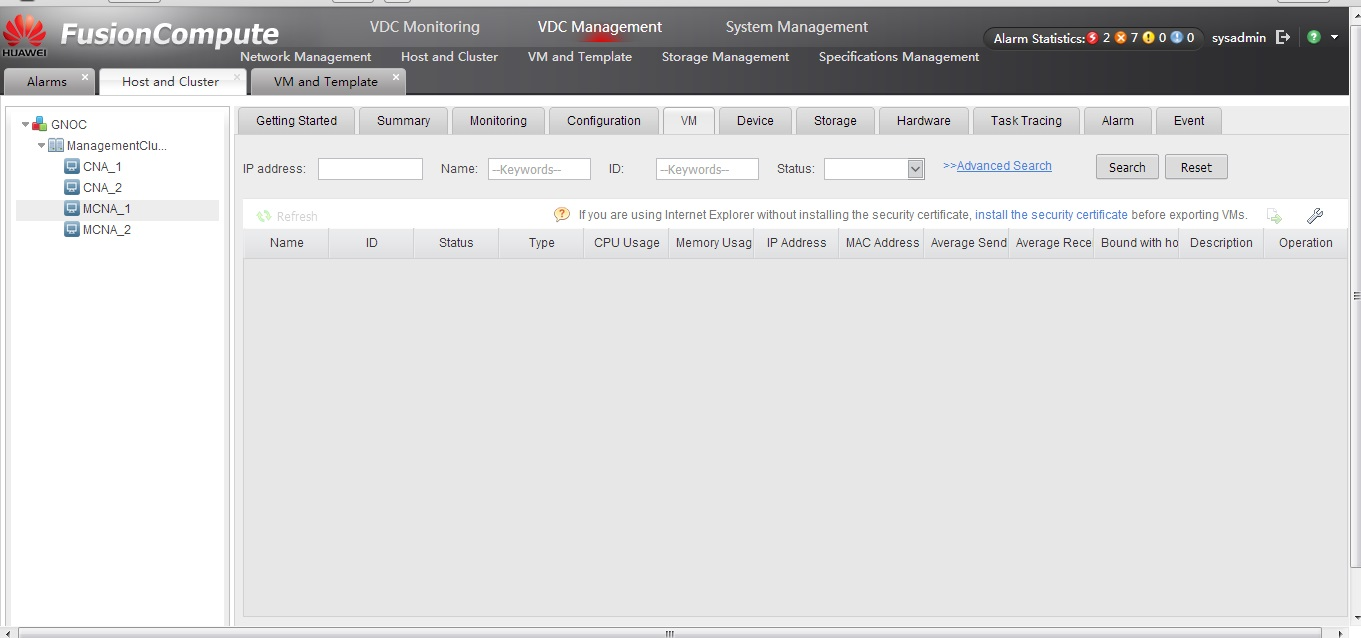Click the wrench column settings icon

[1315, 216]
